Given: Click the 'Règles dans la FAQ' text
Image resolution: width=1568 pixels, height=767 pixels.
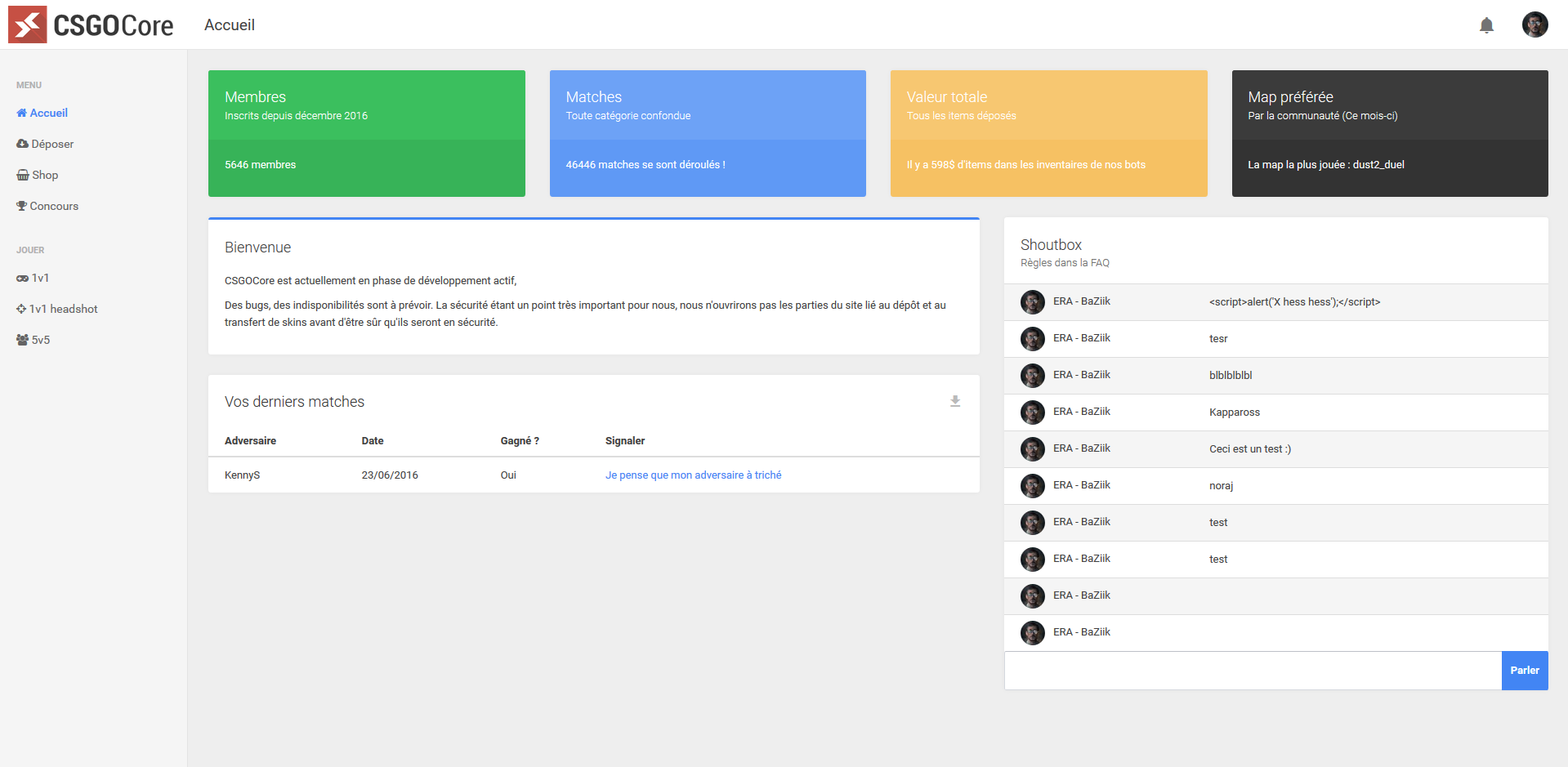Looking at the screenshot, I should 1065,262.
